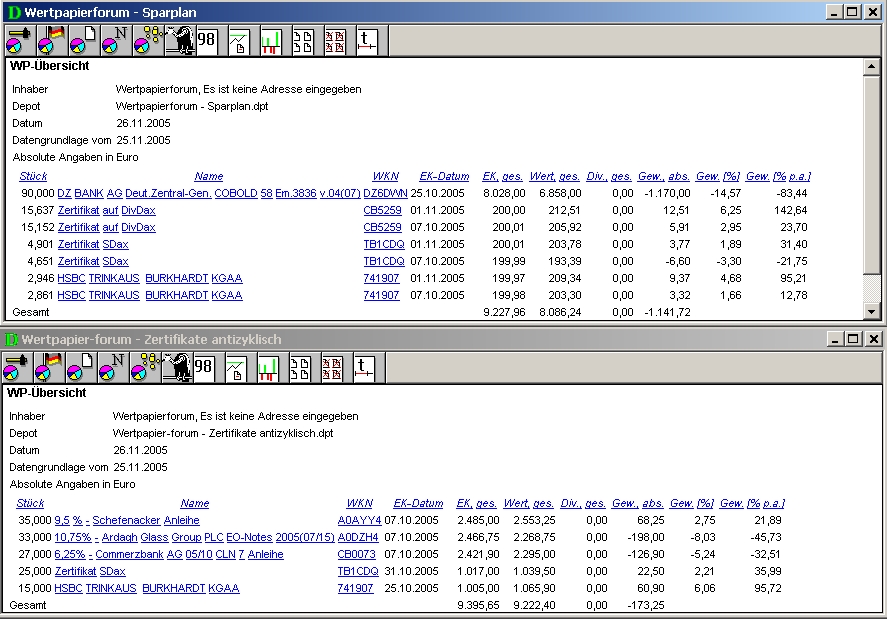
Task: Click the 't' timeline icon in Sparplan toolbar
Action: pos(367,40)
